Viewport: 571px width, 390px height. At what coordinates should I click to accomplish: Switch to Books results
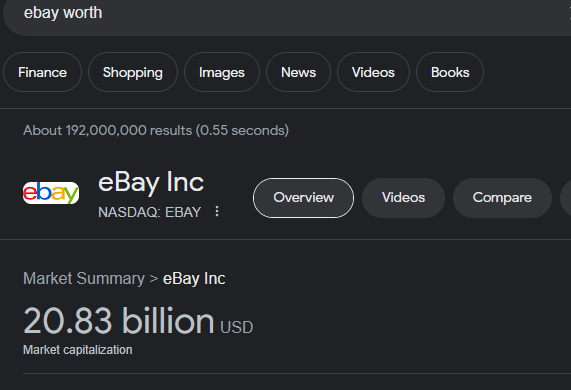450,72
